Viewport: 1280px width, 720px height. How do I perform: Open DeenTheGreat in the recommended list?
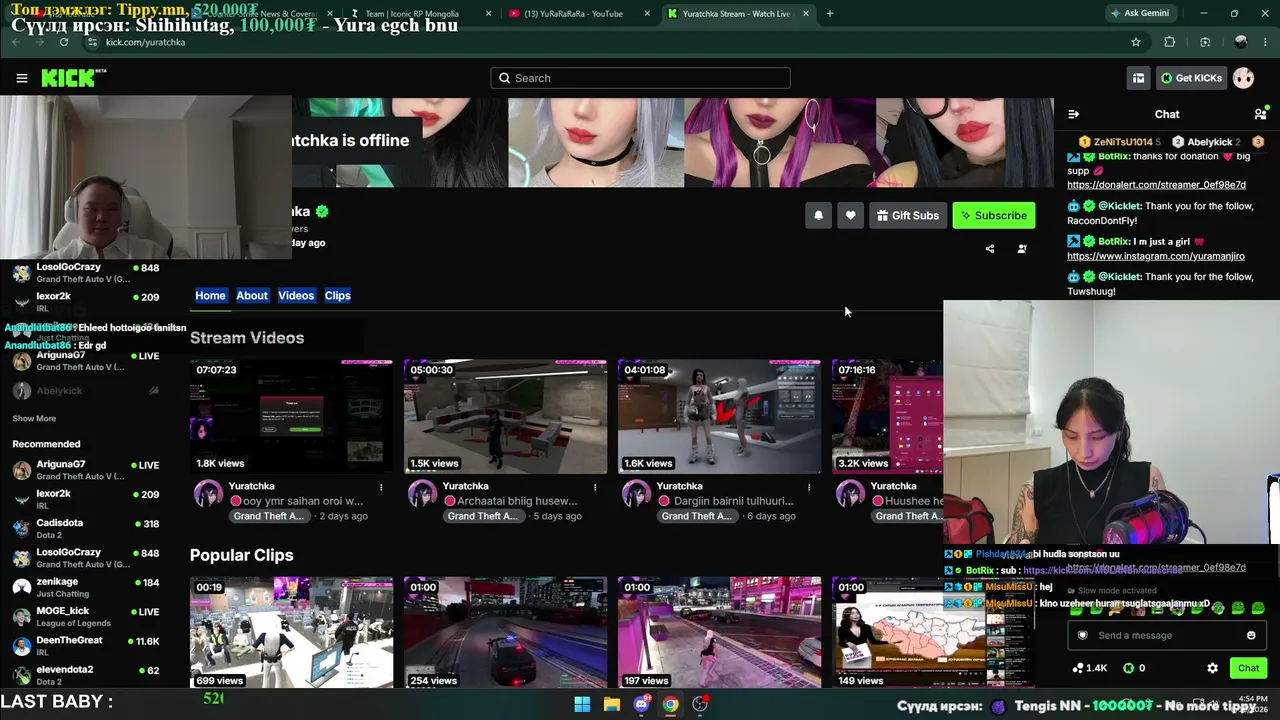(x=86, y=645)
